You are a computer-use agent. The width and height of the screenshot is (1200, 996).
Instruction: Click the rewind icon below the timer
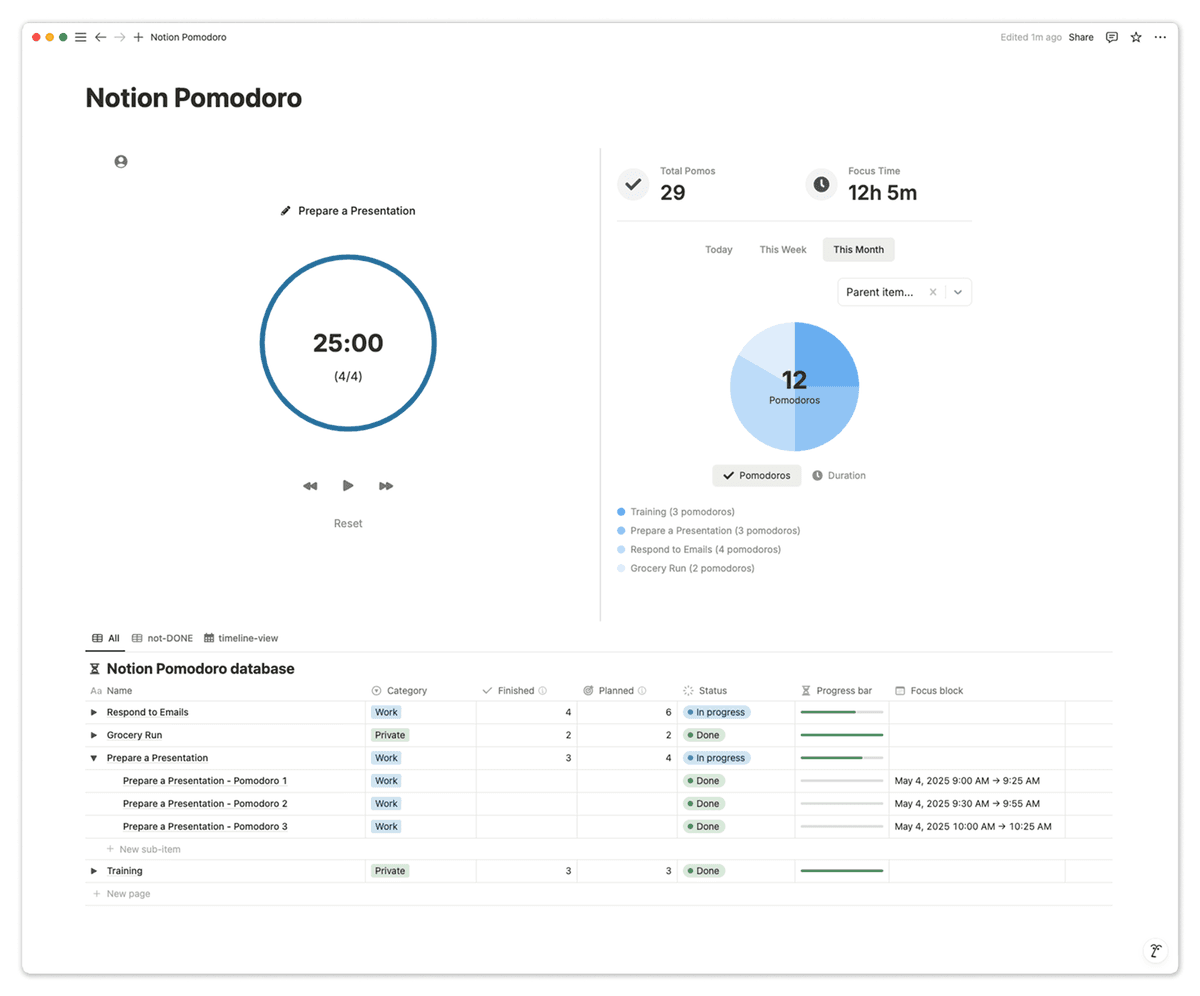[310, 486]
